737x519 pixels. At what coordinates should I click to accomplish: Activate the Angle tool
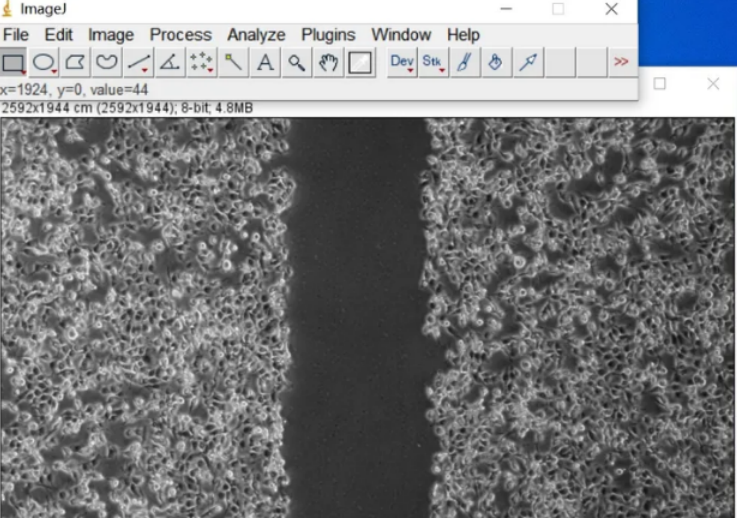click(x=170, y=63)
